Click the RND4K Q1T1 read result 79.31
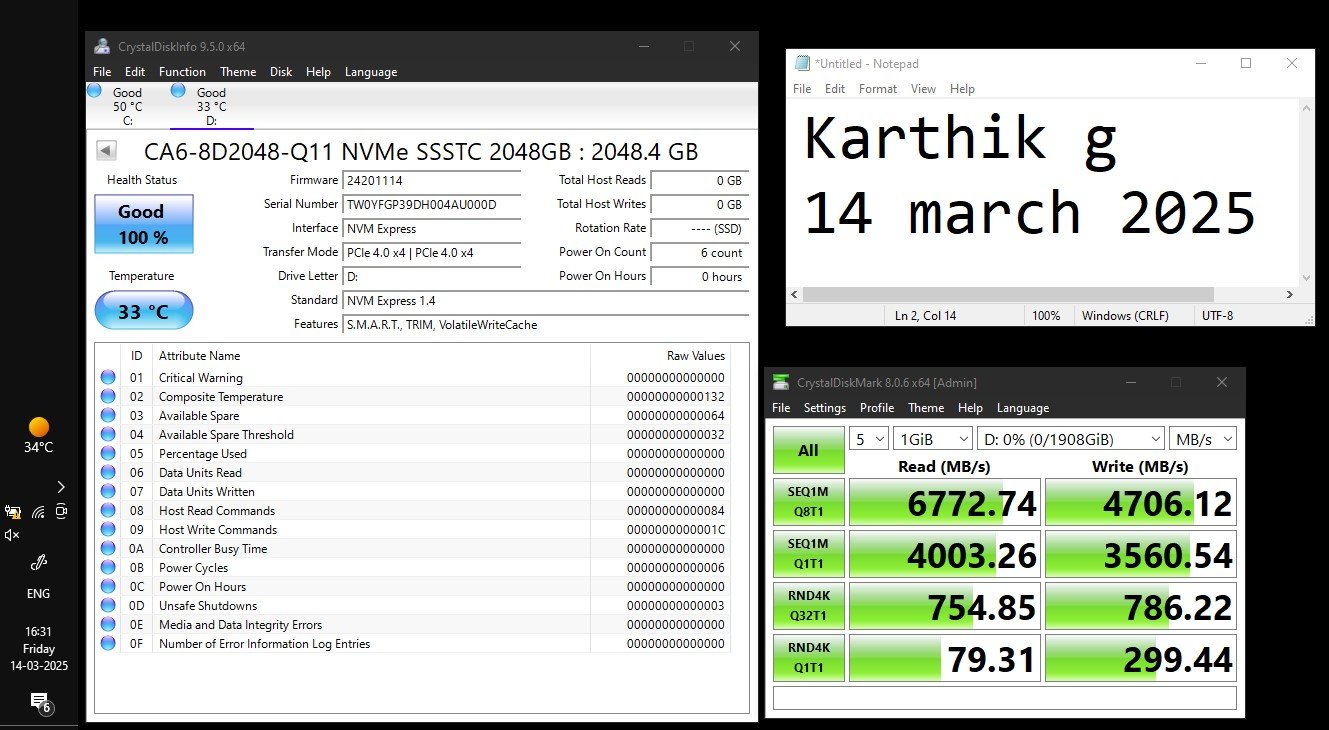1329x730 pixels. pyautogui.click(x=944, y=658)
